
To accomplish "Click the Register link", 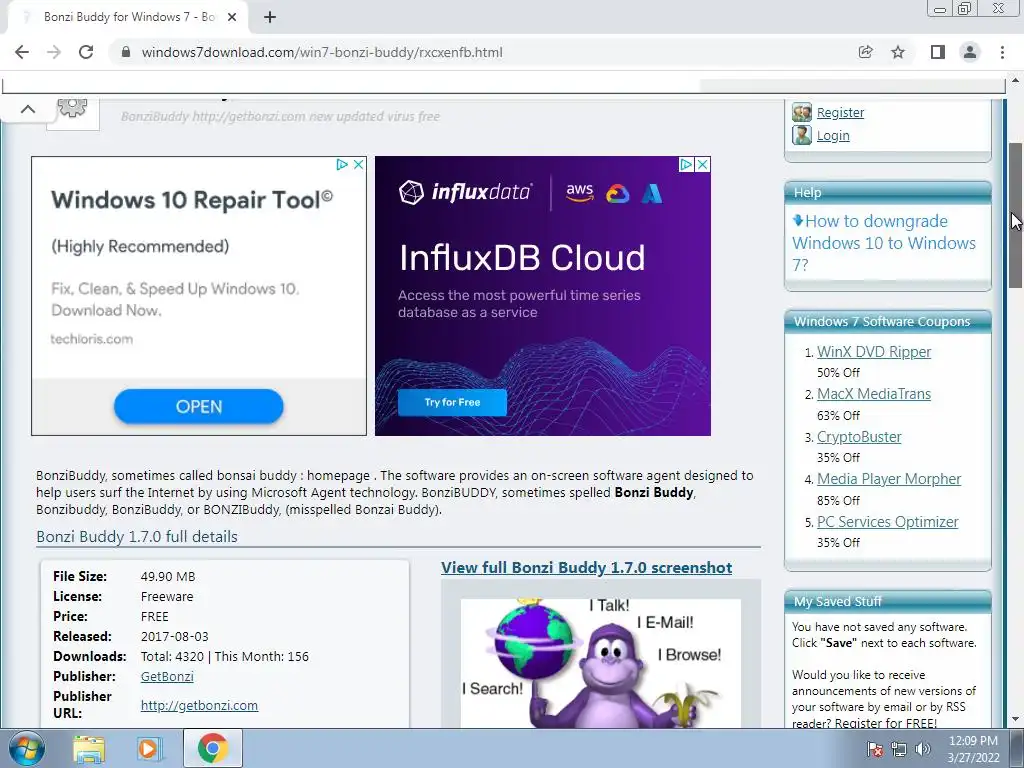I will click(x=840, y=112).
